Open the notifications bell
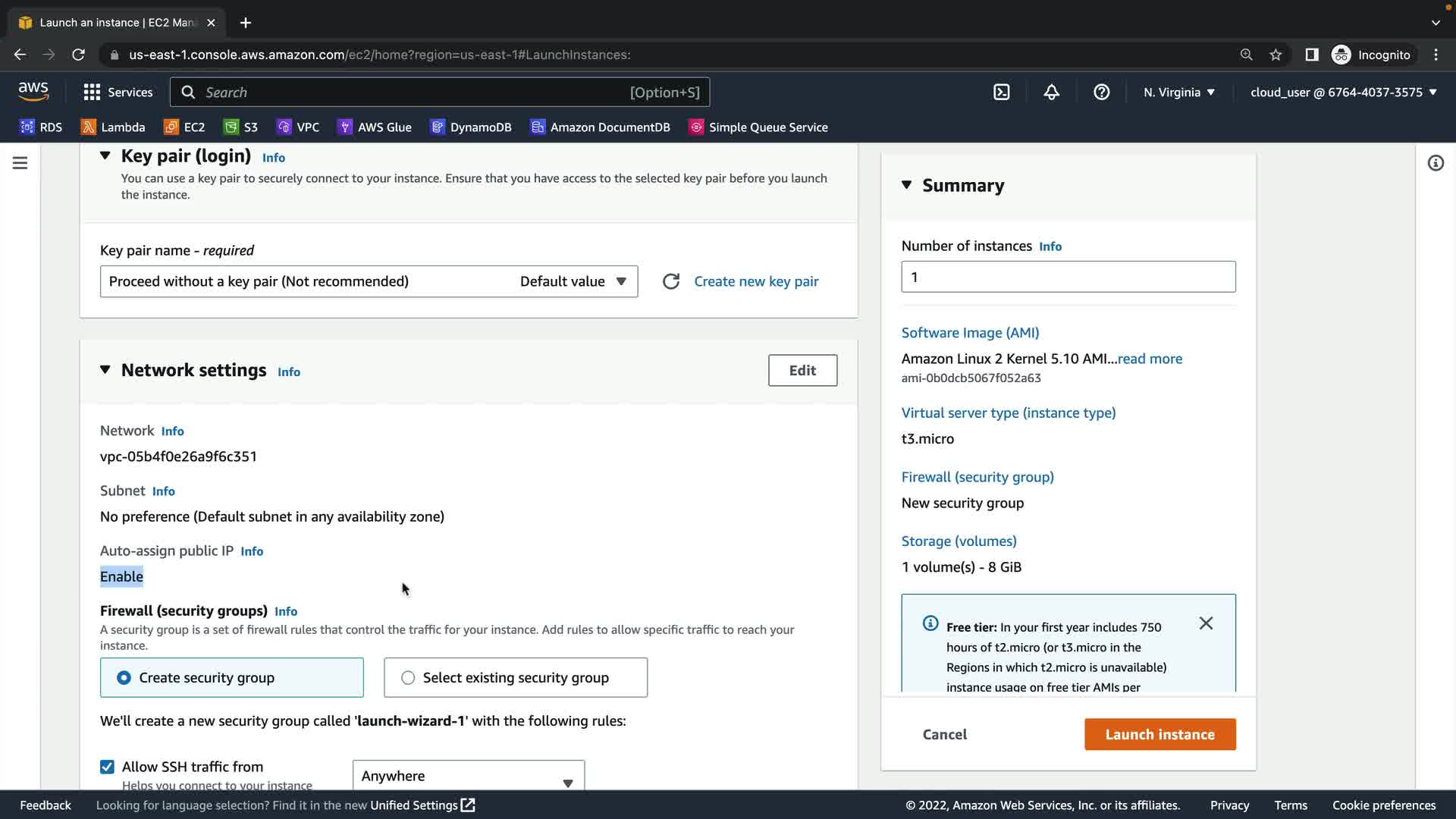 click(x=1051, y=93)
